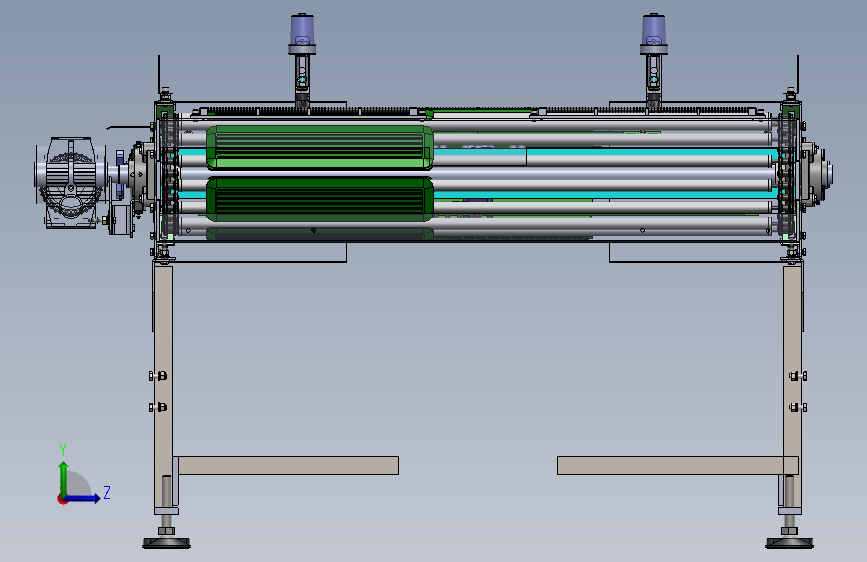
Task: Select the blue Z axis arrow
Action: pos(82,498)
